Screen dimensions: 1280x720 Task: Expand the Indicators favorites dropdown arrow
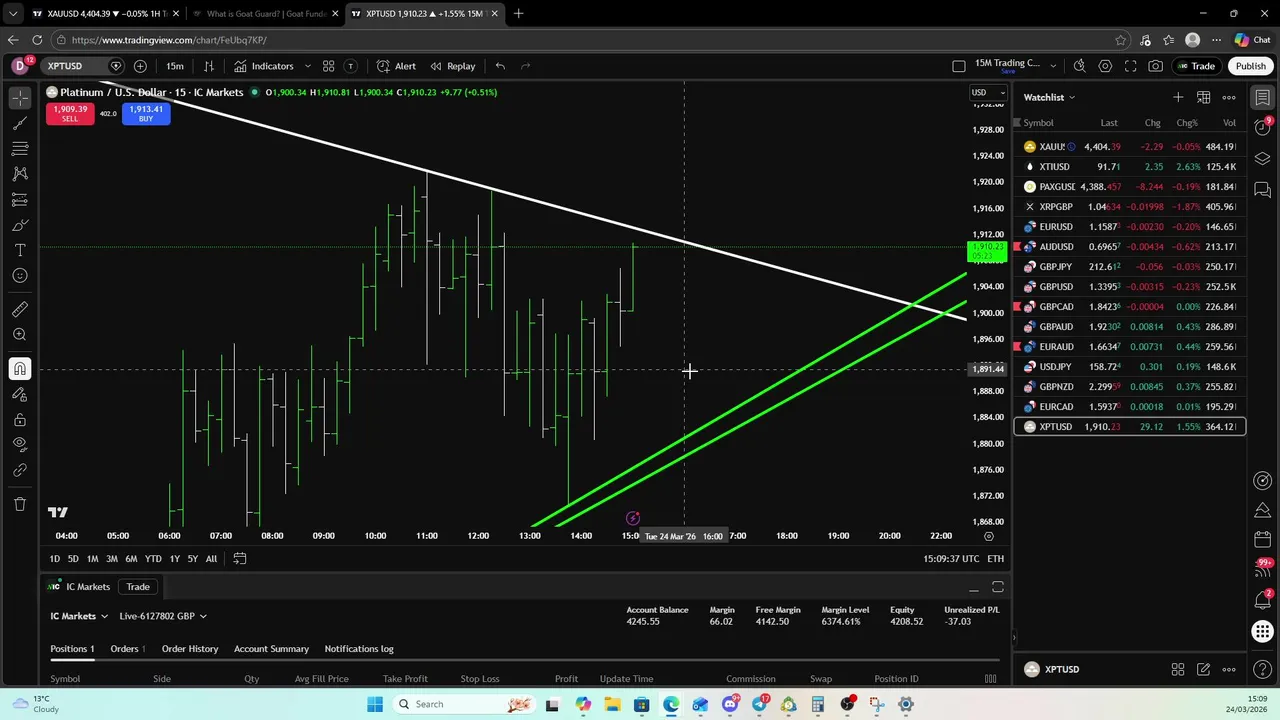click(307, 66)
